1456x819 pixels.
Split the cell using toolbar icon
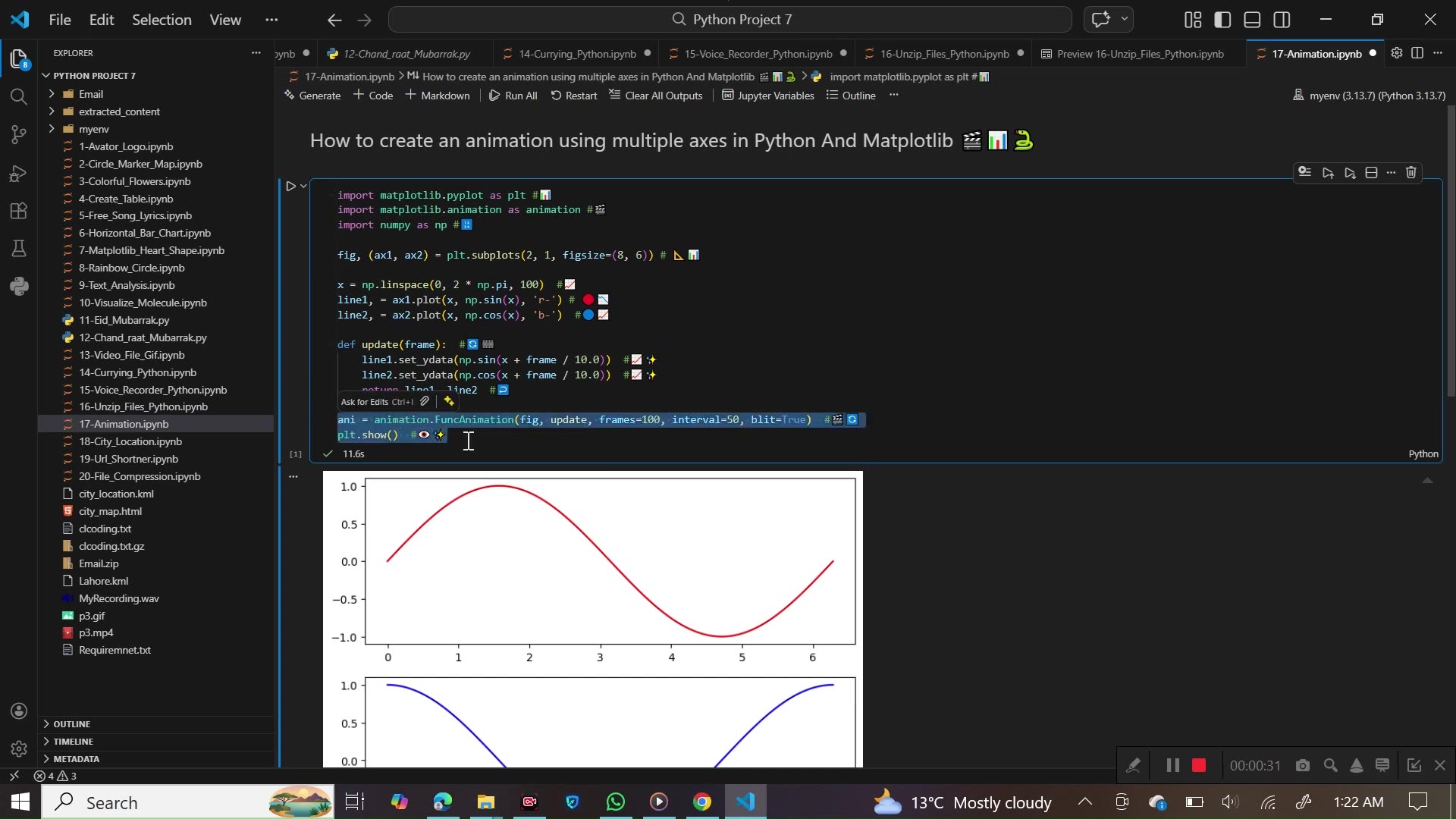point(1371,173)
